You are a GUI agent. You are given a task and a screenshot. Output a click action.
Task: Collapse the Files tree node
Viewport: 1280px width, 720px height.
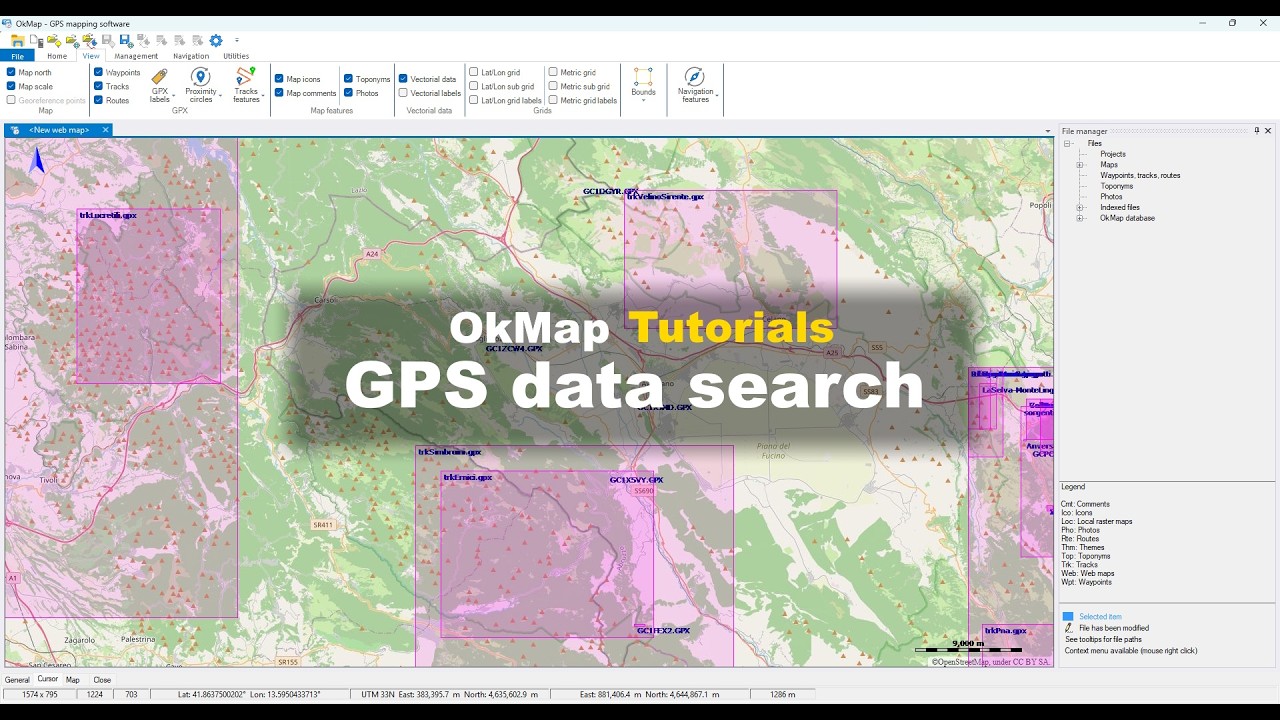1068,143
